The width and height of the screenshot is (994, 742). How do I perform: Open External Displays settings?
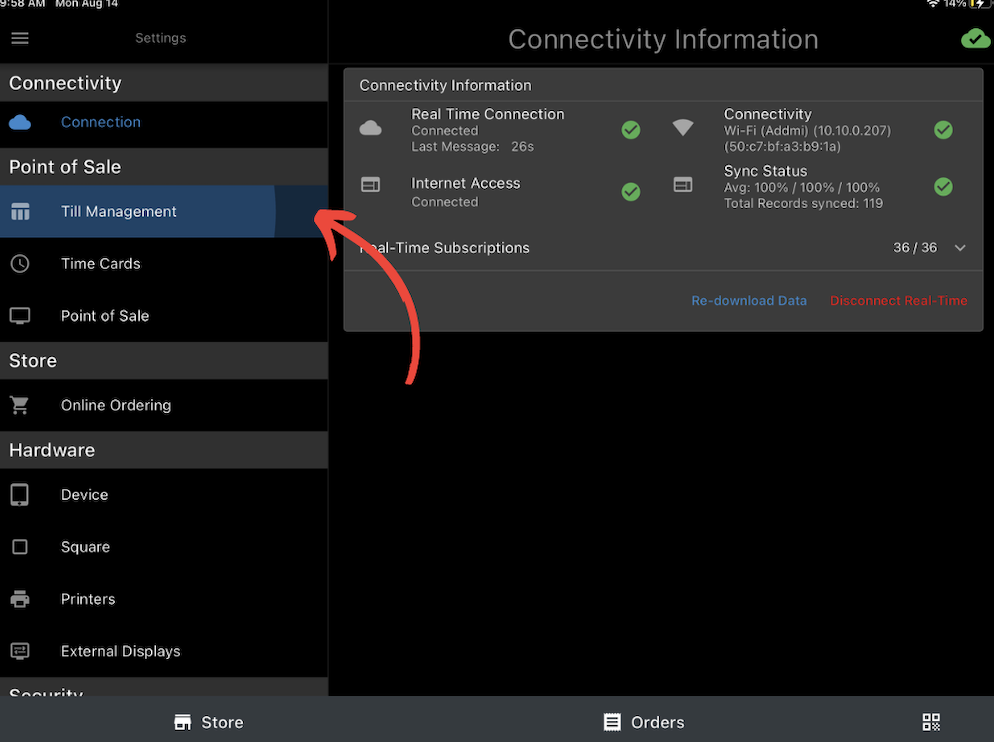coord(164,651)
